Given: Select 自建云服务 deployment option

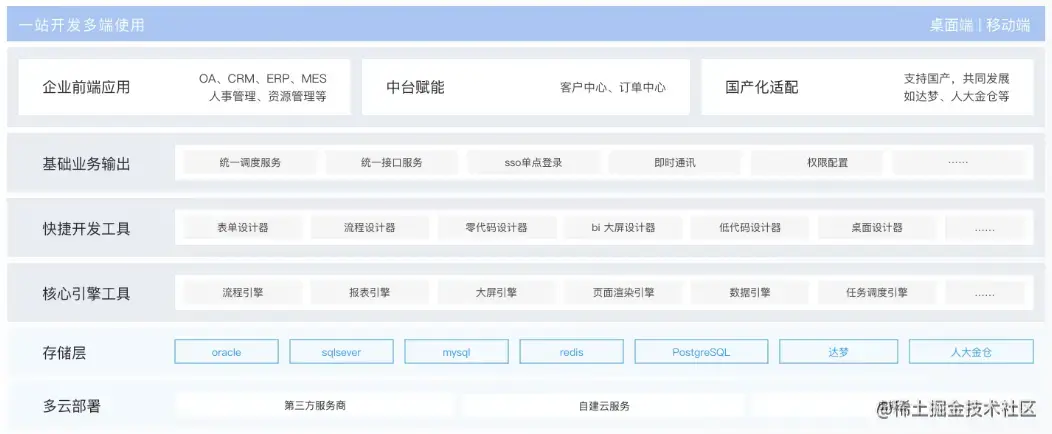Looking at the screenshot, I should point(604,406).
